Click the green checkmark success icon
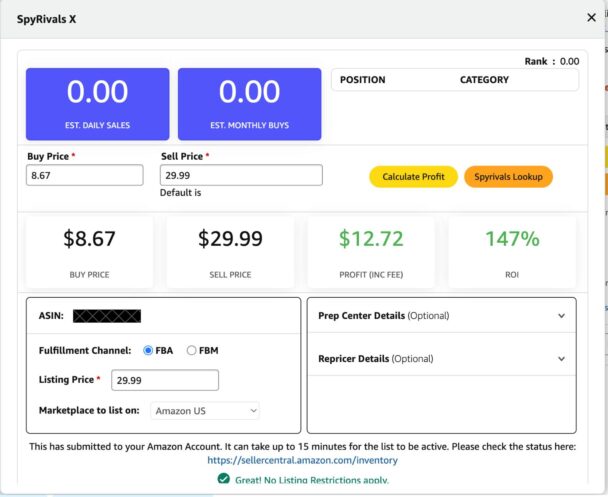Image resolution: width=608 pixels, height=497 pixels. (x=225, y=480)
